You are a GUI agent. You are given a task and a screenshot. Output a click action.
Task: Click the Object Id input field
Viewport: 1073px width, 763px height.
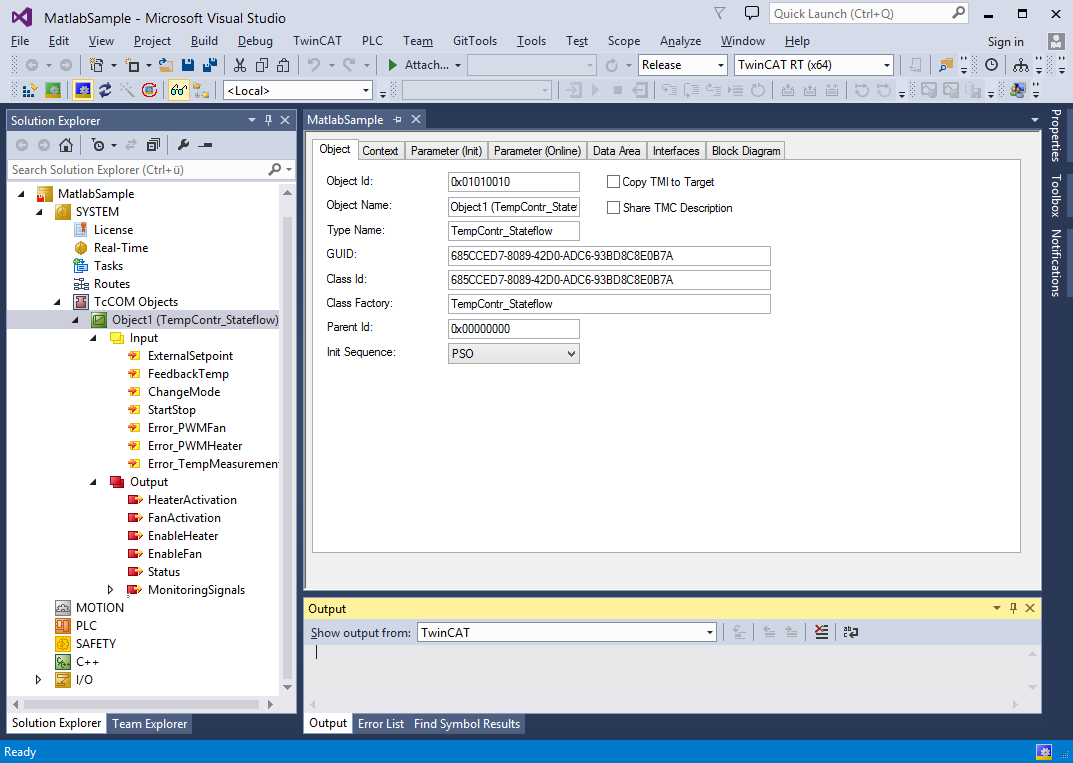[x=513, y=182]
